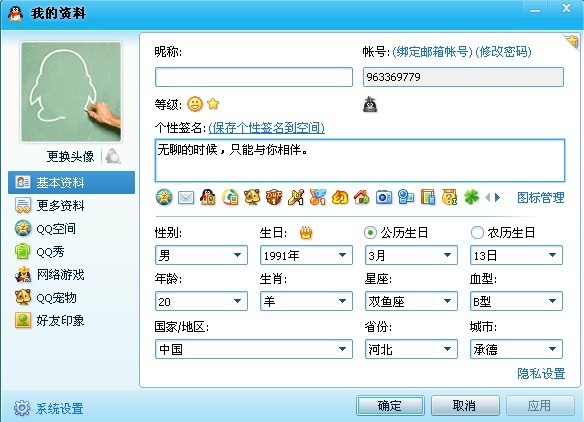Click the 确定 button
Viewport: 584px width, 422px height.
pyautogui.click(x=390, y=406)
